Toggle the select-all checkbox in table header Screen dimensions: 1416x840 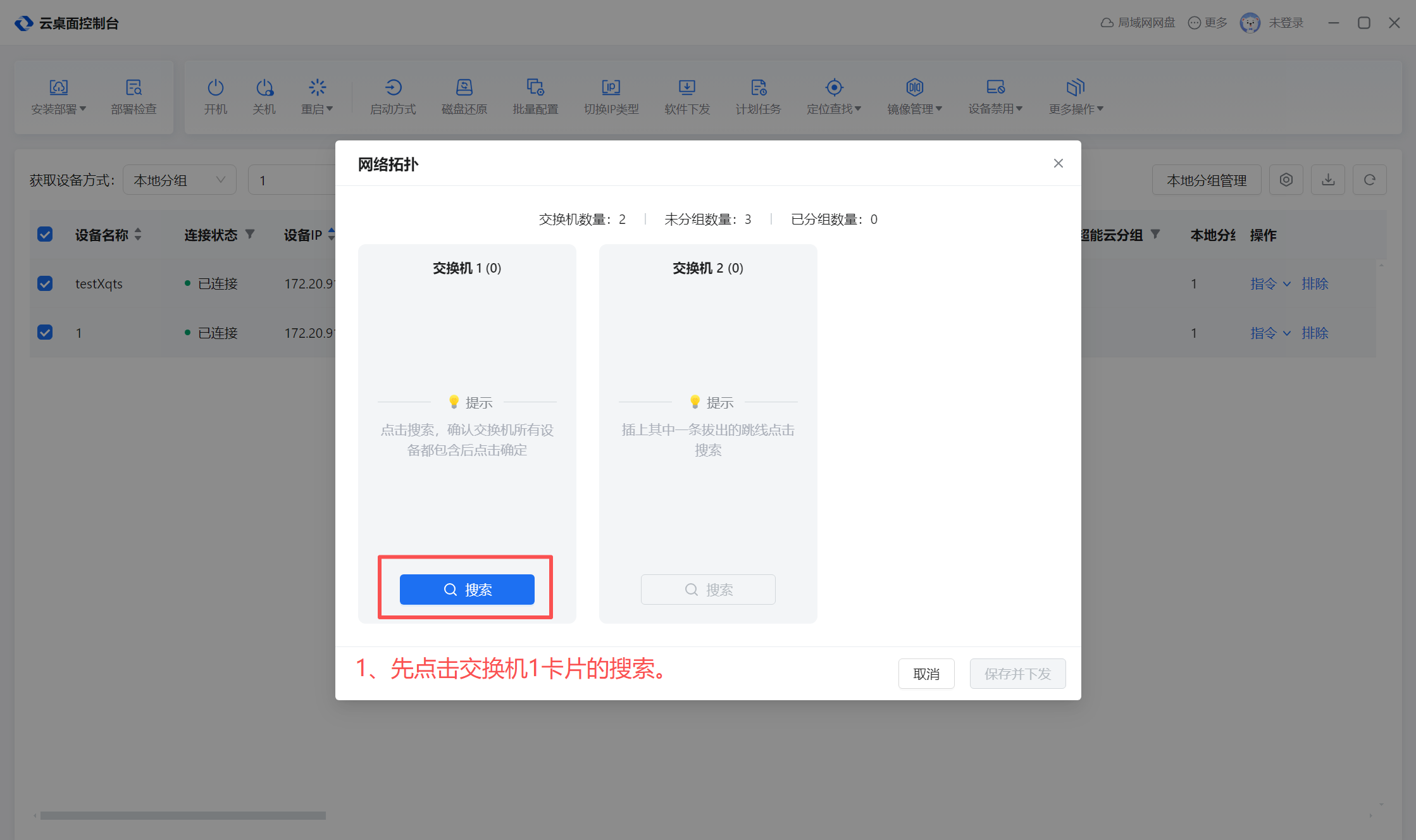pos(45,235)
